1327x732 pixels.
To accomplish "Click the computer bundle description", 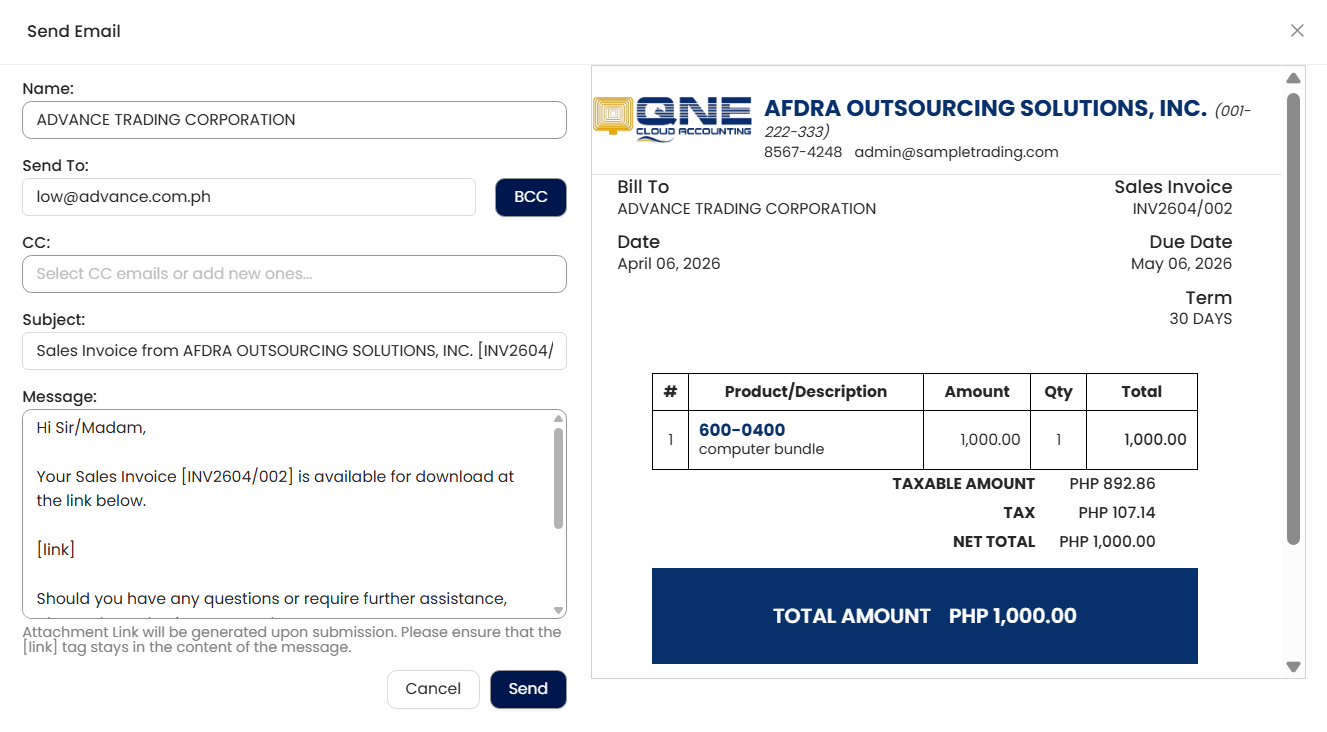I will tap(762, 449).
